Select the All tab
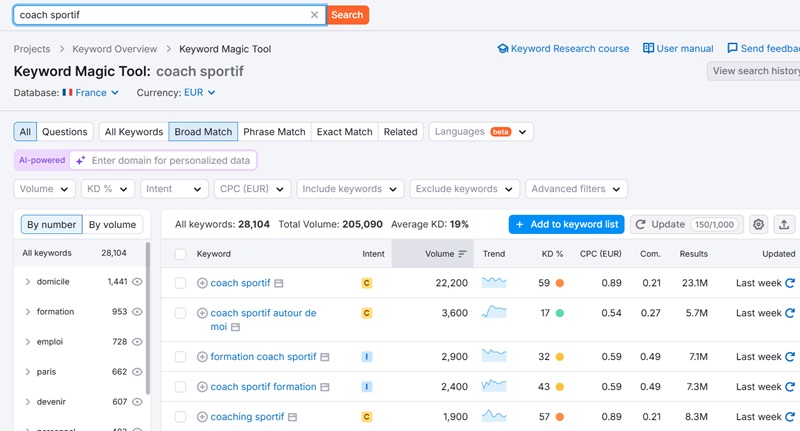This screenshot has width=800, height=431. tap(25, 132)
